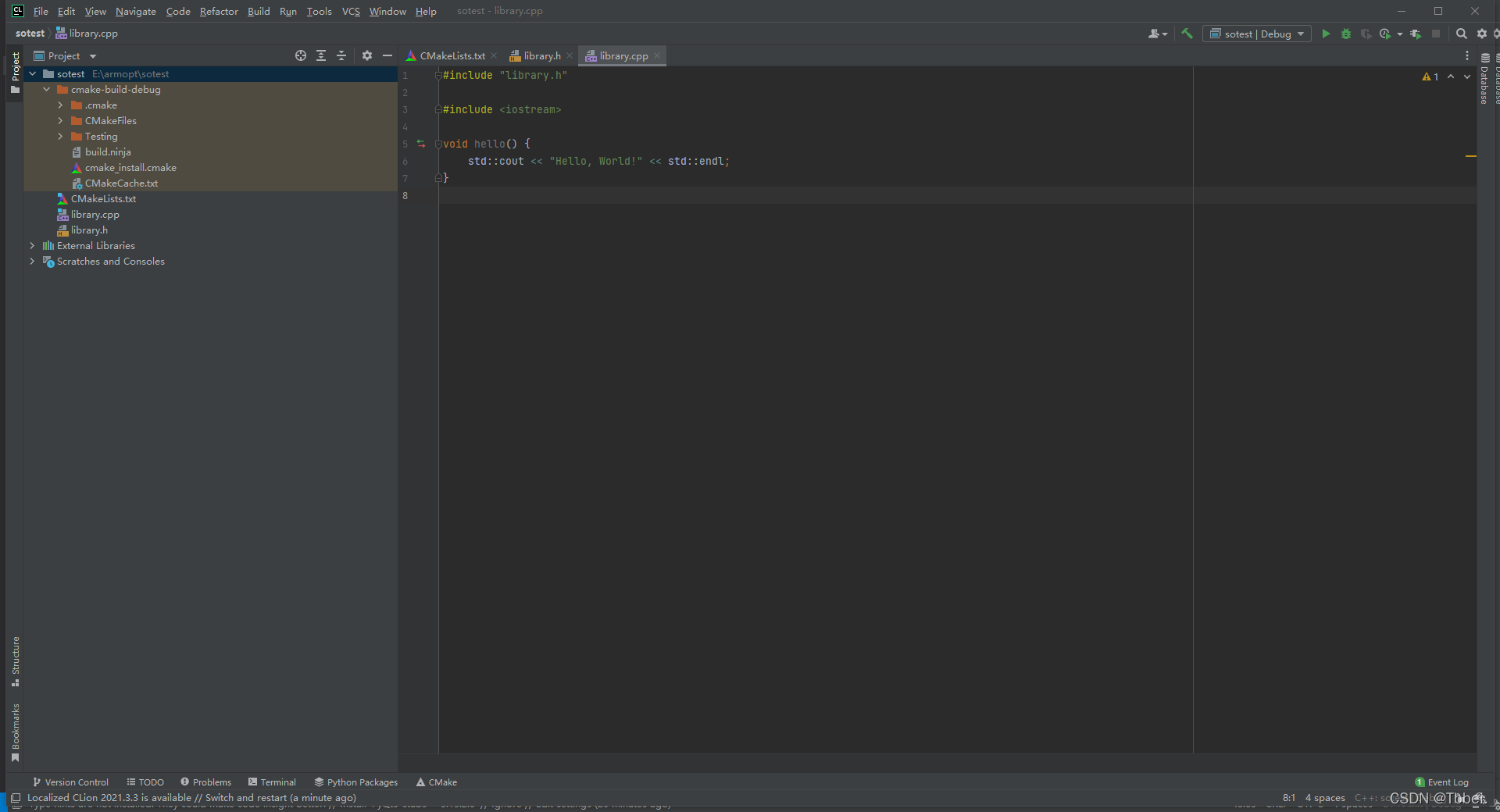
Task: Open the VCS menu
Action: (x=351, y=11)
